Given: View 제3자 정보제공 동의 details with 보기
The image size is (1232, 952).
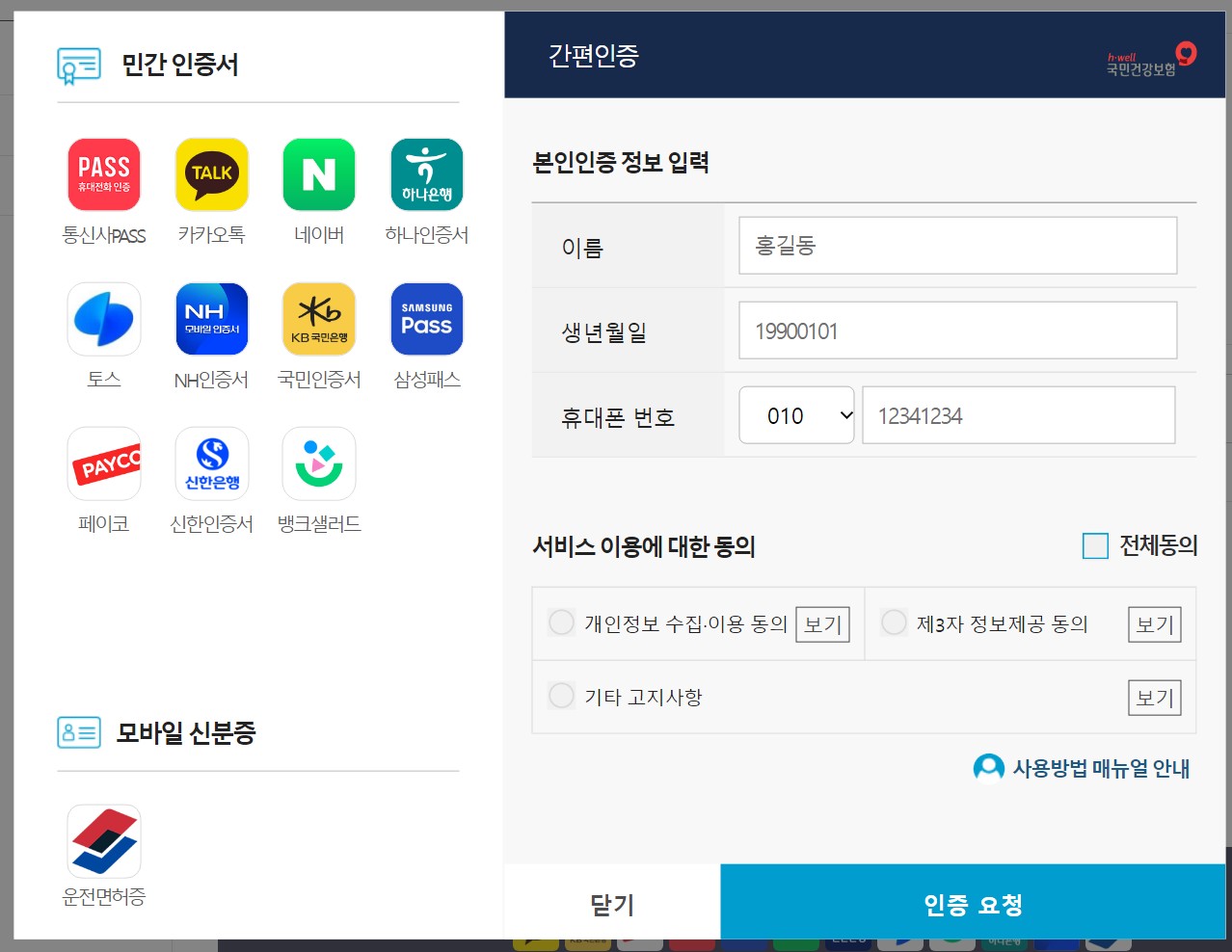Looking at the screenshot, I should (1155, 624).
